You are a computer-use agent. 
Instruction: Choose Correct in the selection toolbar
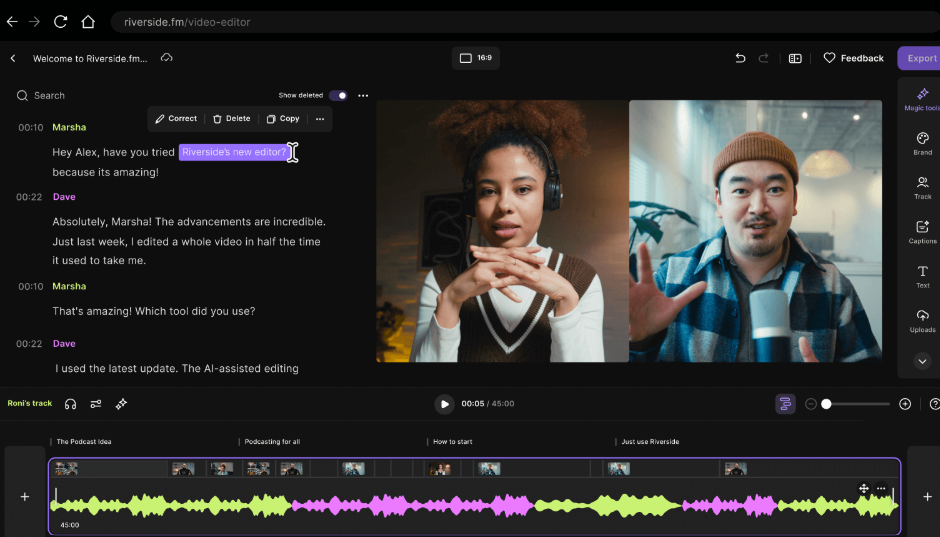point(176,119)
